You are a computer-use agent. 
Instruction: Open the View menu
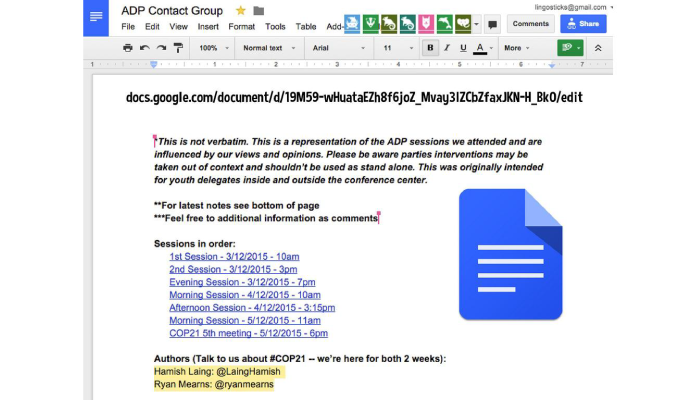coord(178,26)
